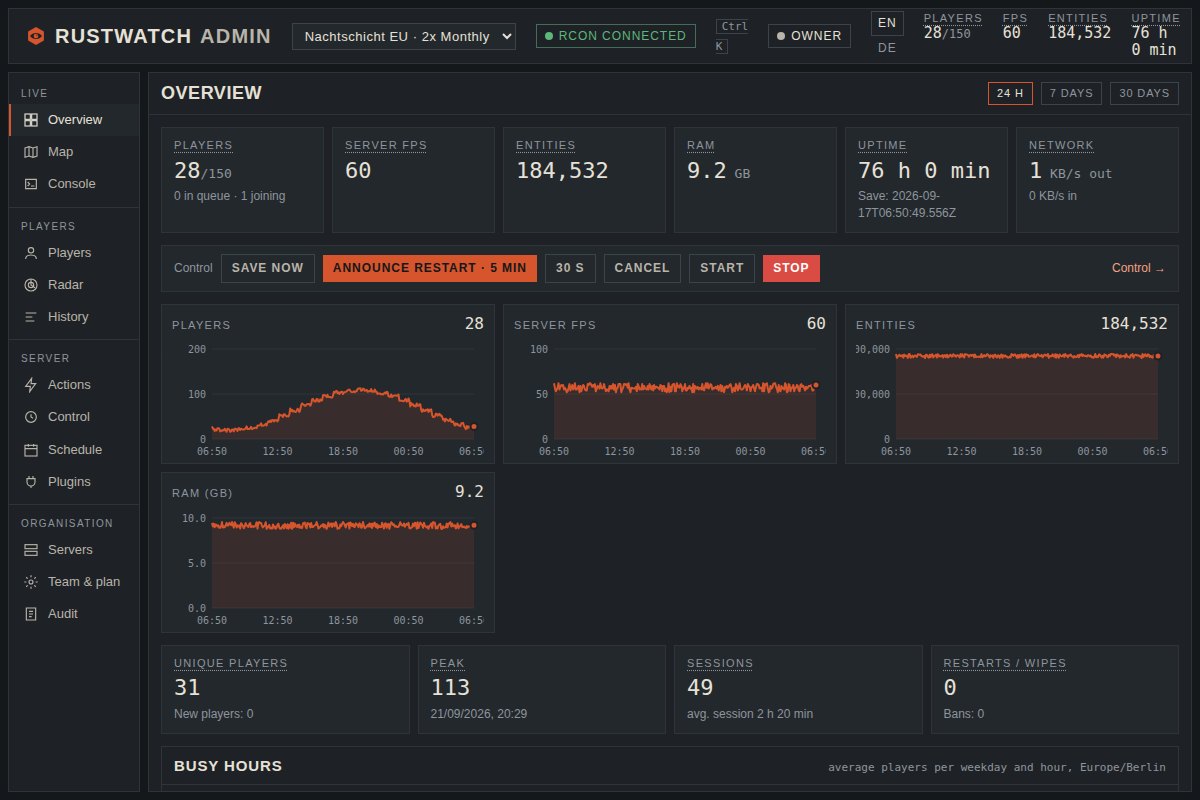The image size is (1200, 800).
Task: Open Overview via its grid icon
Action: pos(31,120)
